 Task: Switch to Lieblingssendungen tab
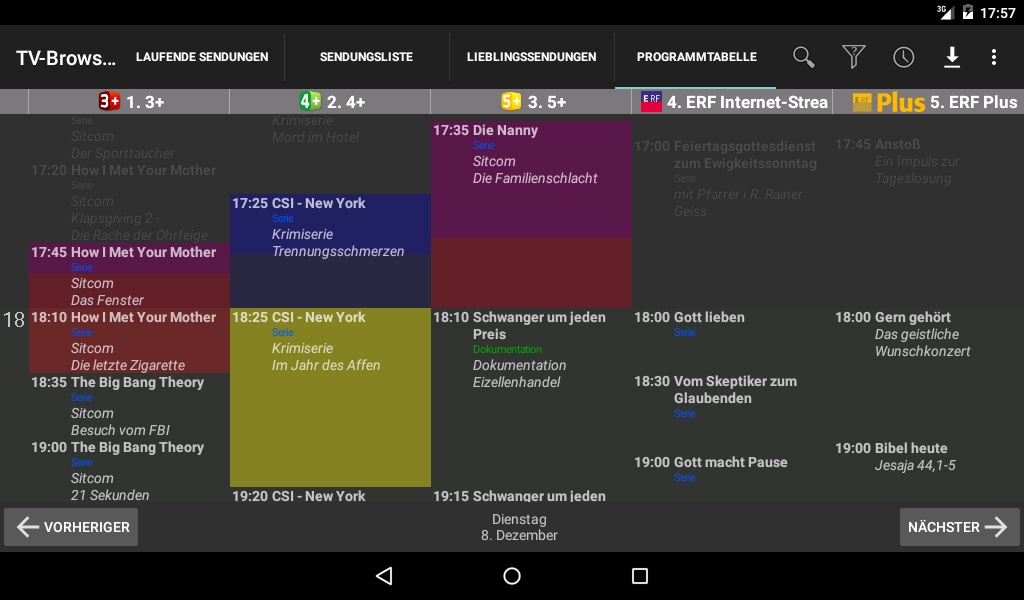pyautogui.click(x=532, y=57)
